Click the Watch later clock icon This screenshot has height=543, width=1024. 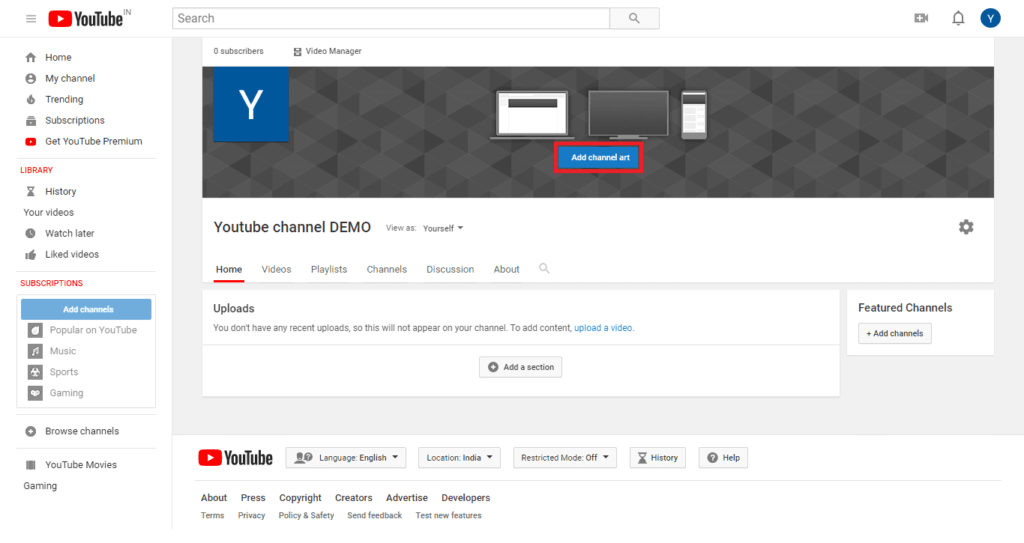click(31, 233)
